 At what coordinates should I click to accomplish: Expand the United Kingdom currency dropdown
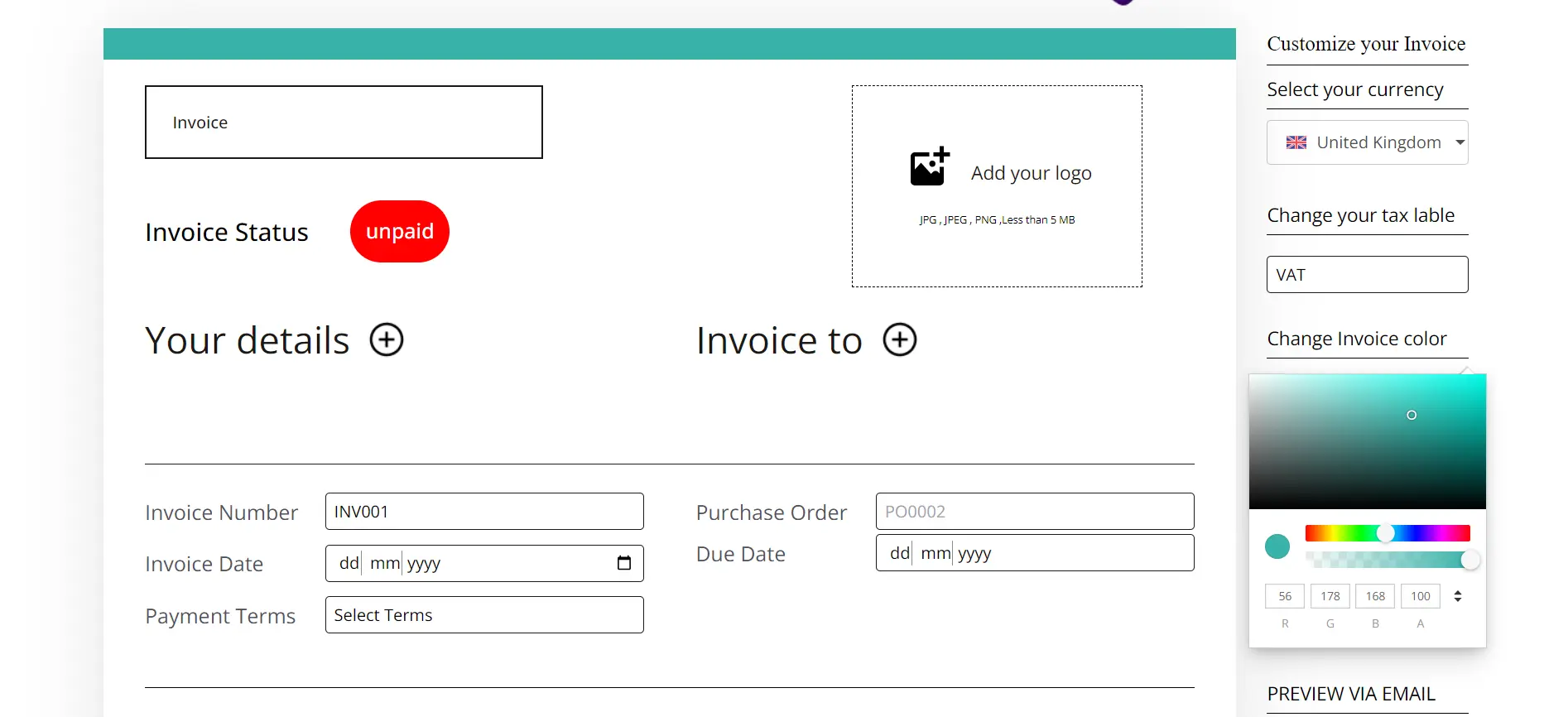(1460, 142)
